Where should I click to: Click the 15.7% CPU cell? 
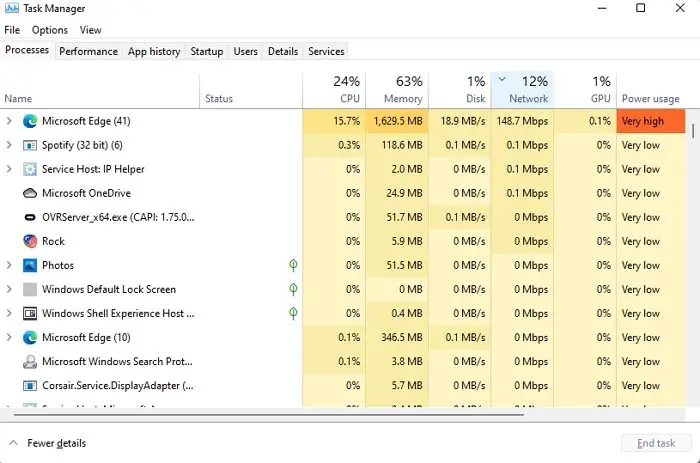pos(334,121)
